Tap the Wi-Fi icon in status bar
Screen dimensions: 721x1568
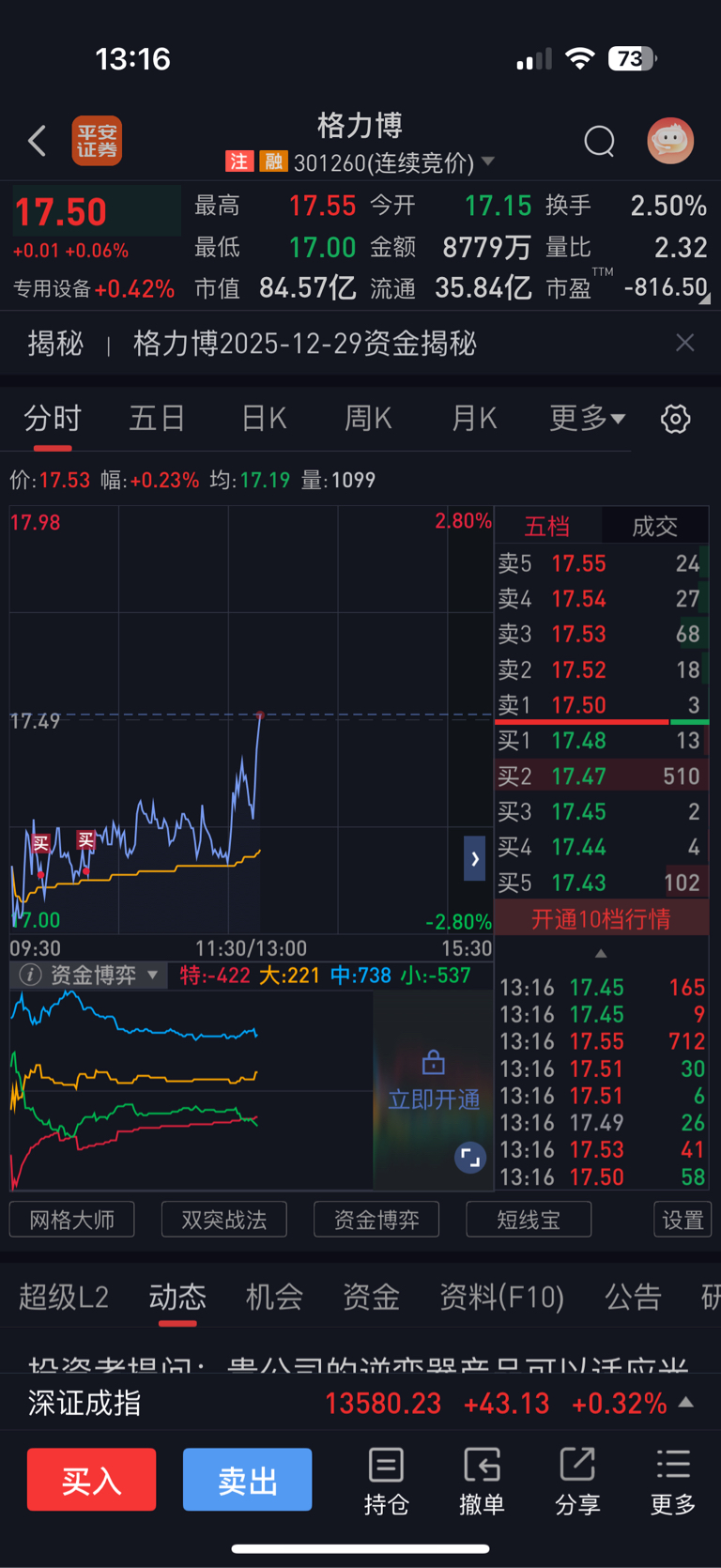click(x=580, y=59)
